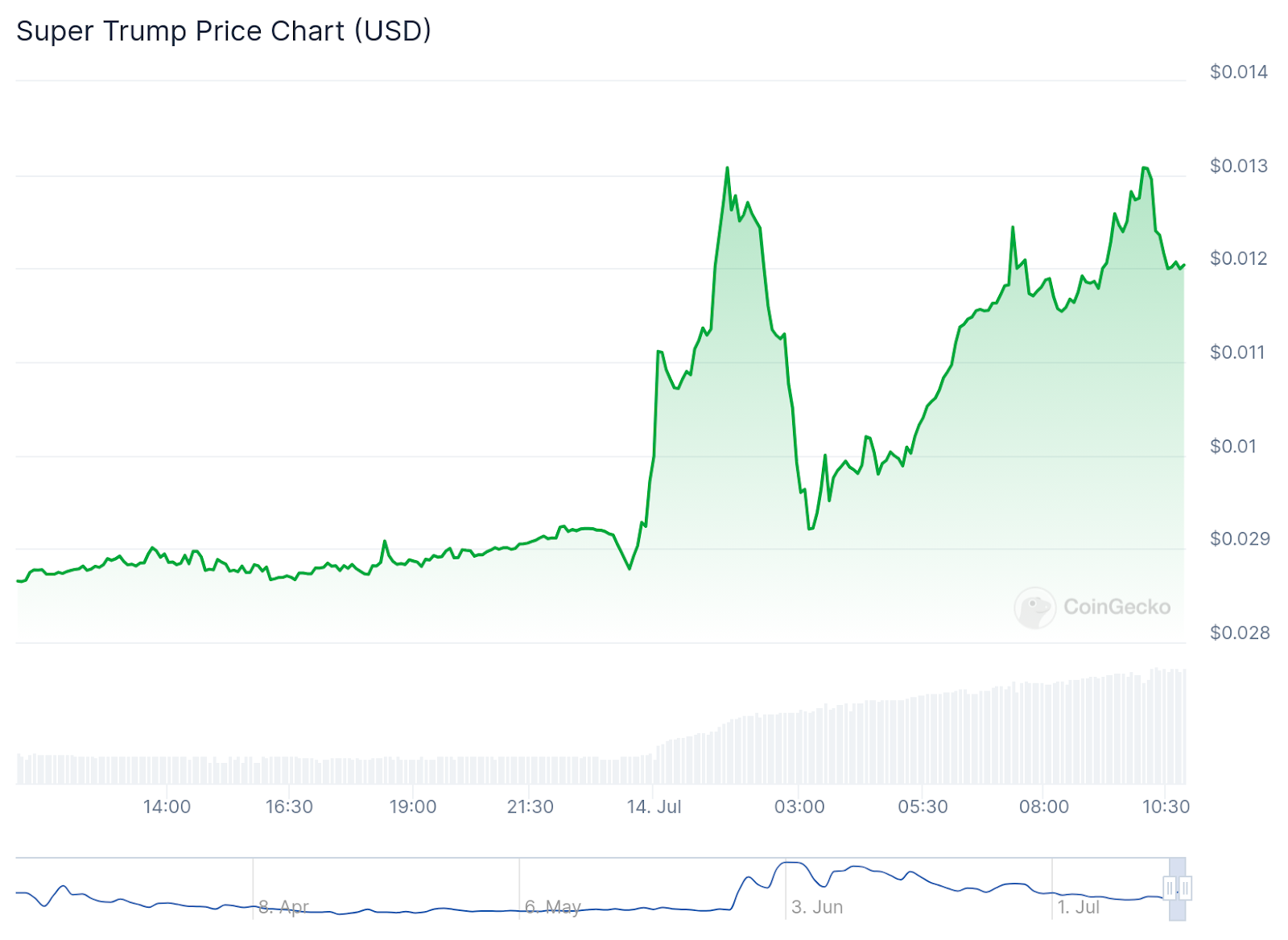This screenshot has height=940, width=1288.
Task: Click the $0.028 price axis label
Action: coord(1240,633)
